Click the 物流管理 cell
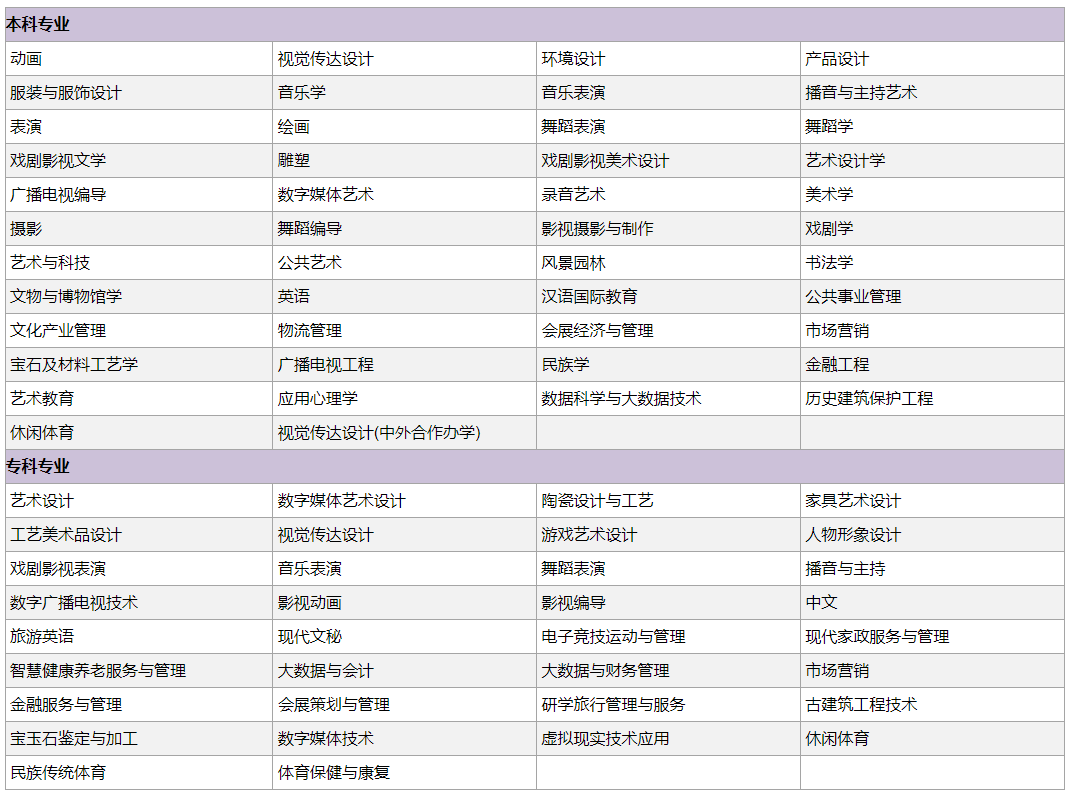 point(404,331)
